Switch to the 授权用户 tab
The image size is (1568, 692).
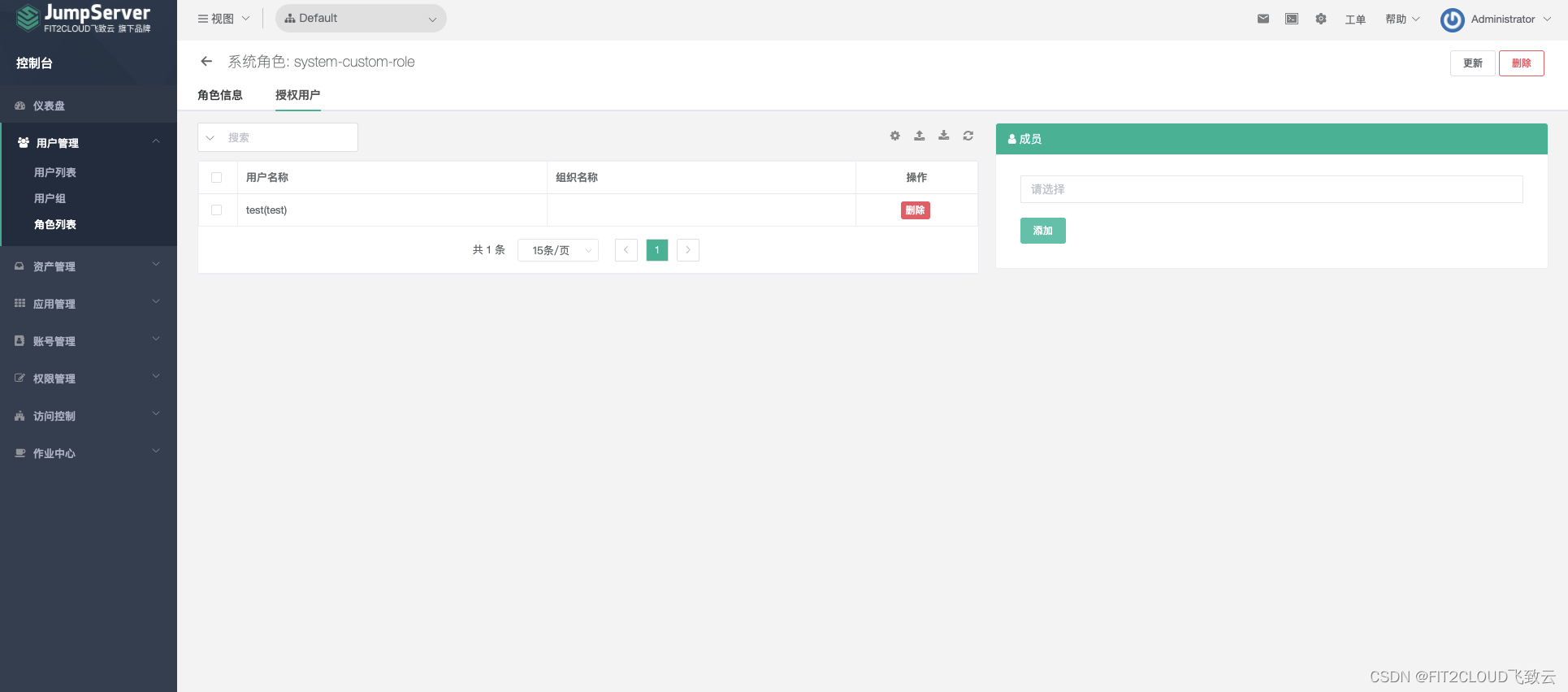[x=297, y=95]
